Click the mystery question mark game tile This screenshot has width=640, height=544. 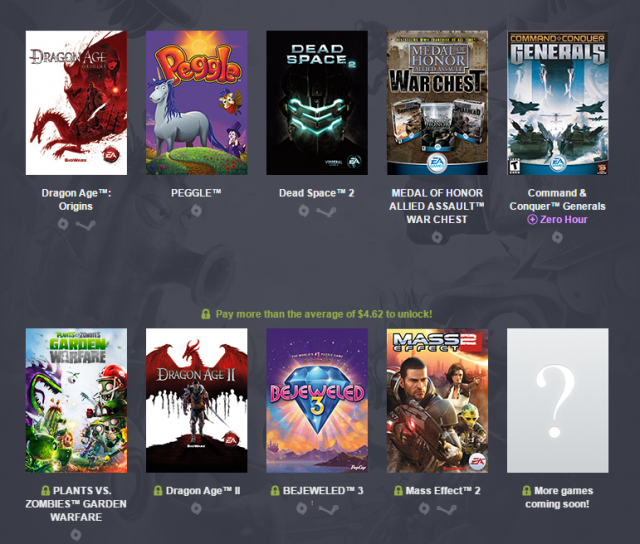pyautogui.click(x=558, y=400)
